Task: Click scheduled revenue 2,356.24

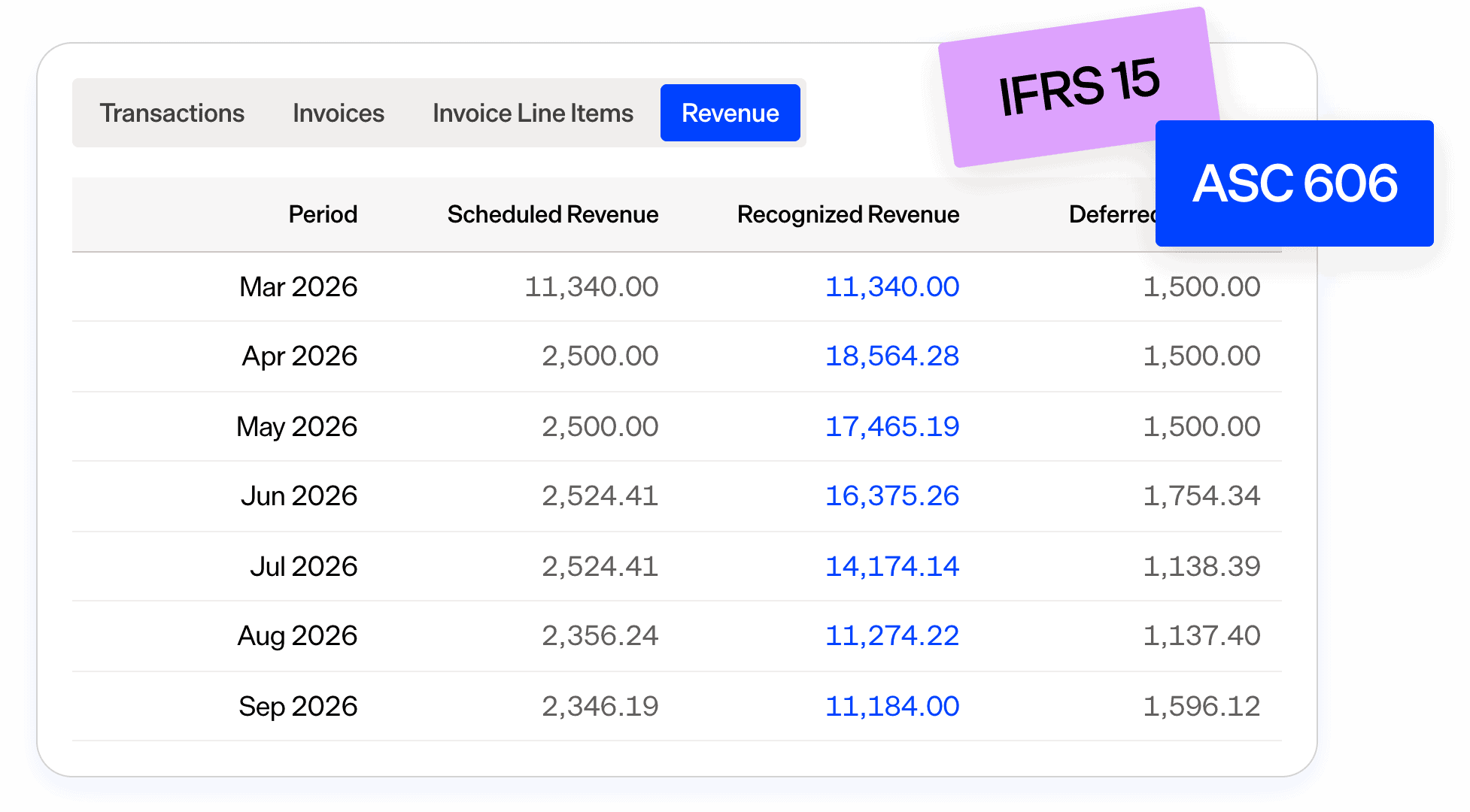Action: coord(600,635)
